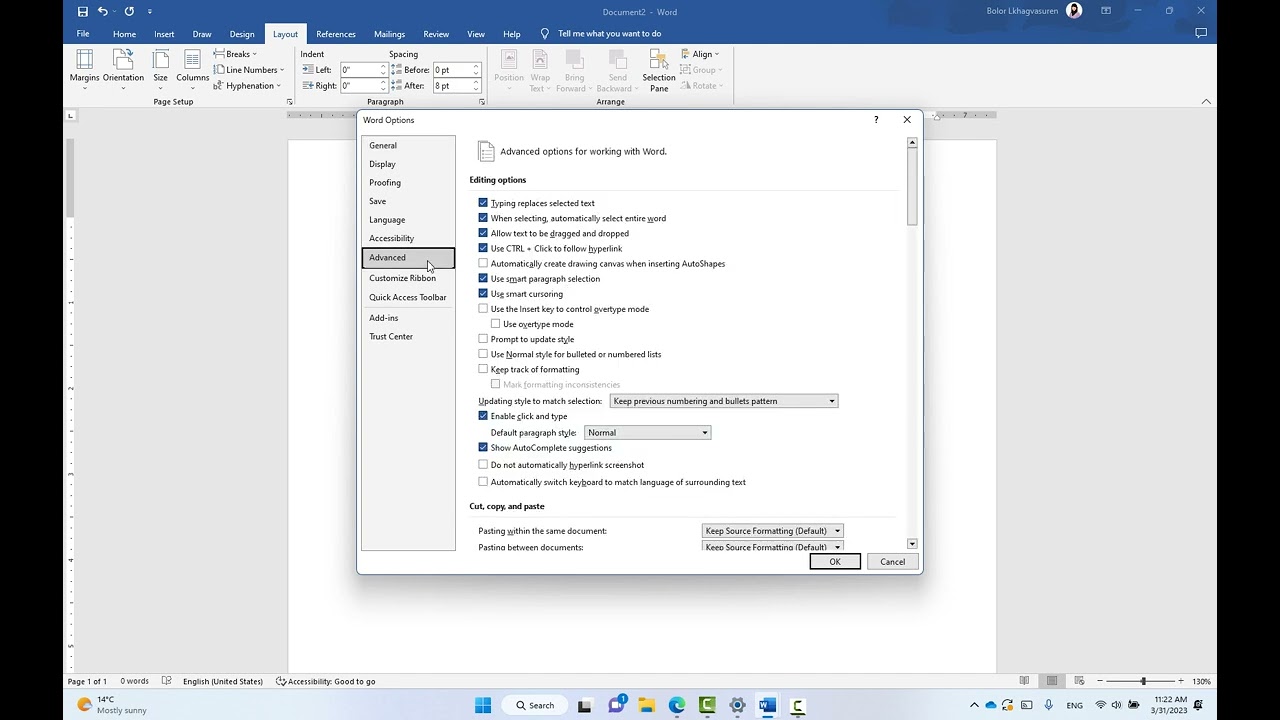Open the Settings gear in the taskbar

click(737, 705)
